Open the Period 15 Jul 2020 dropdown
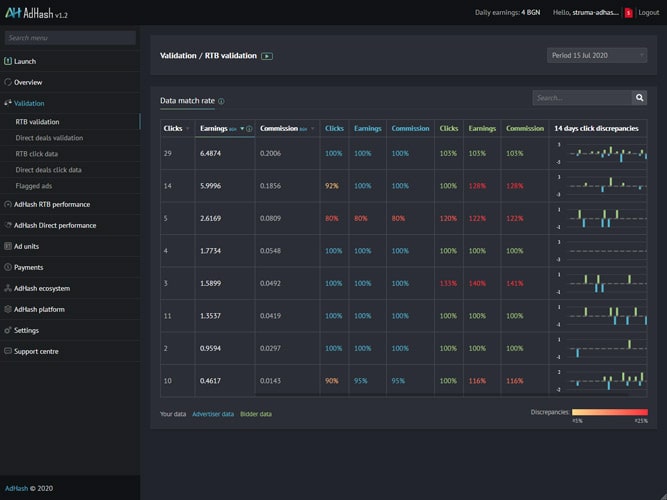667x500 pixels. coord(596,55)
